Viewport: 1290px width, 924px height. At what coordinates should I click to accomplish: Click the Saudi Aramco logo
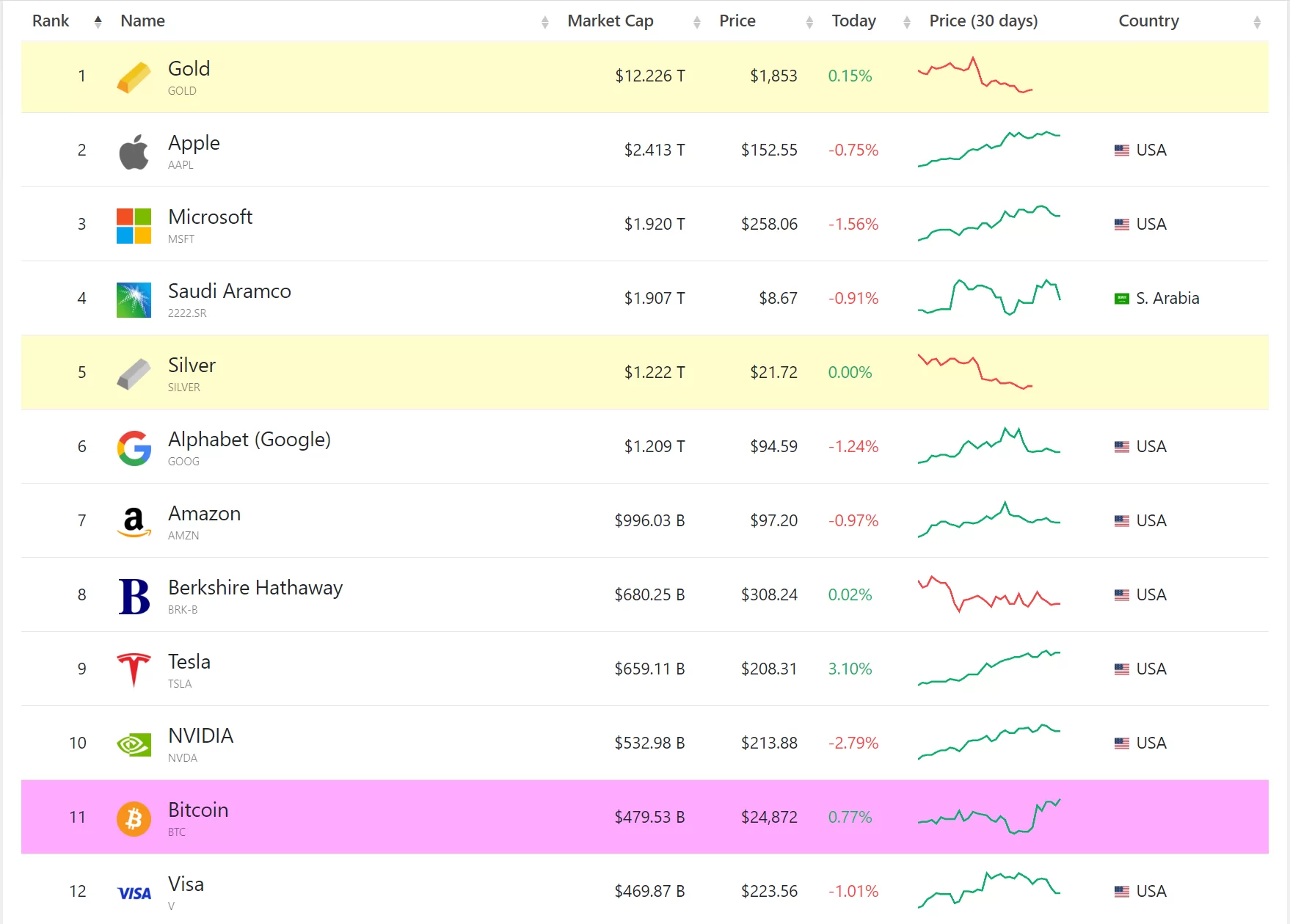click(134, 299)
